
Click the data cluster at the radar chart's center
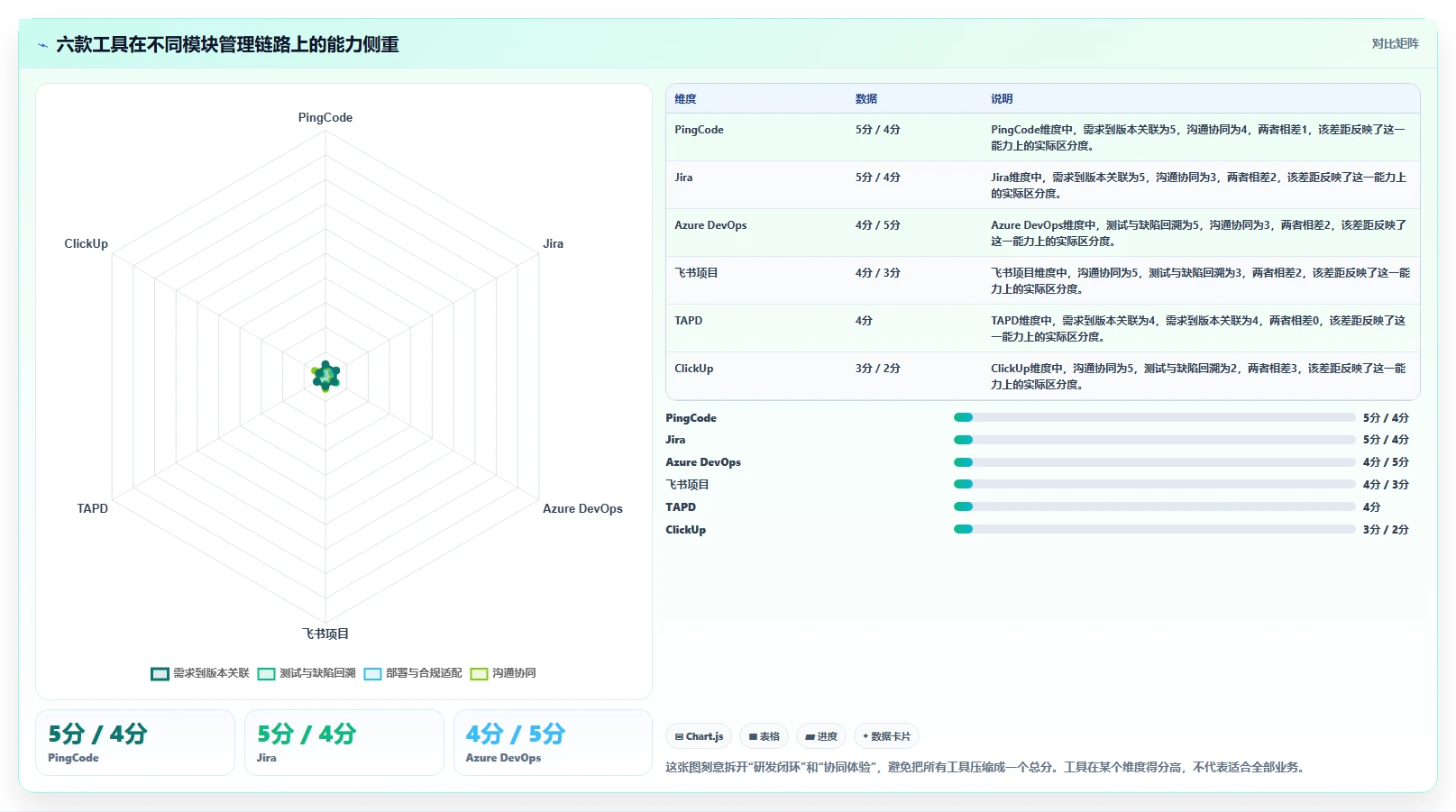pos(325,376)
